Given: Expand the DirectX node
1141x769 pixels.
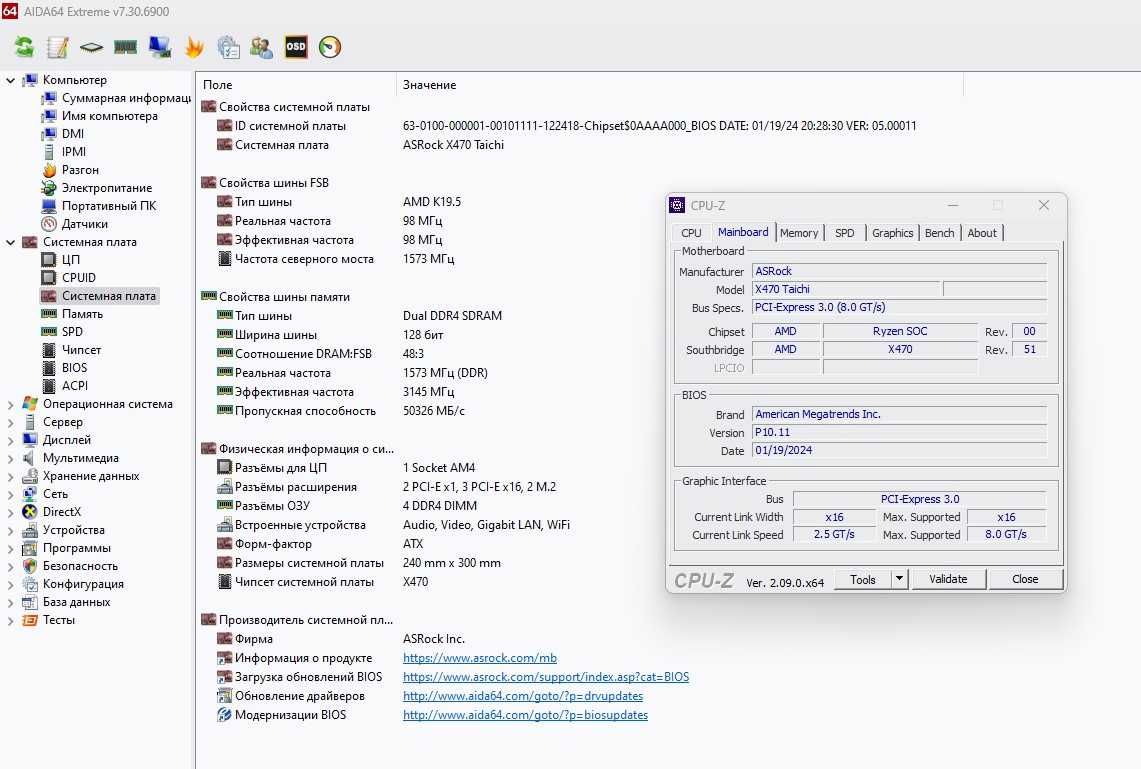Looking at the screenshot, I should pyautogui.click(x=10, y=512).
